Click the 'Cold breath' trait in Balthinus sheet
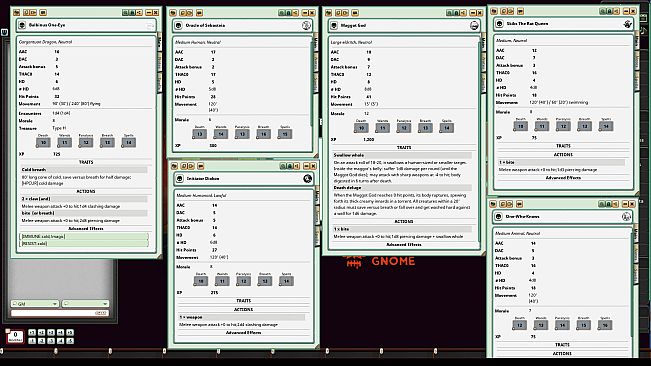651x366 pixels. 84,170
